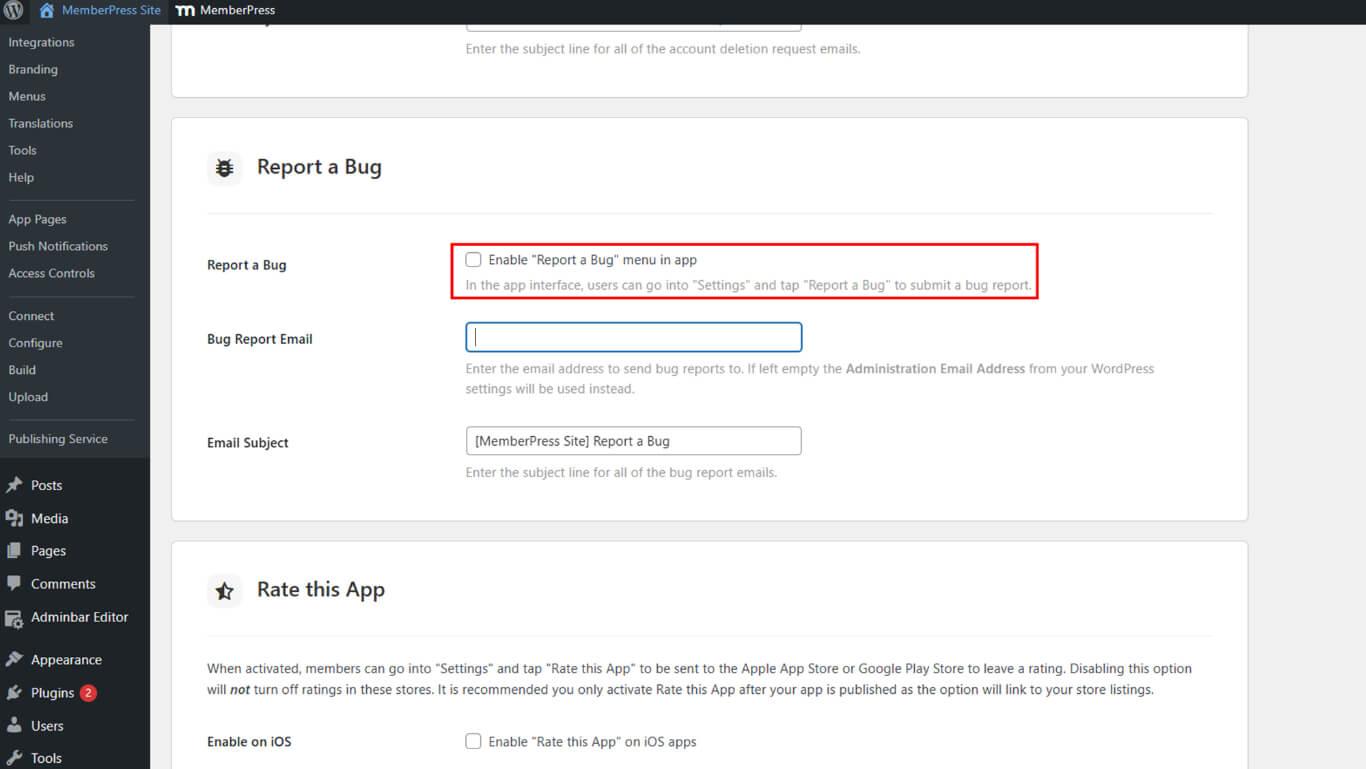Open Adminbar Editor in sidebar
Image resolution: width=1366 pixels, height=769 pixels.
[x=79, y=617]
